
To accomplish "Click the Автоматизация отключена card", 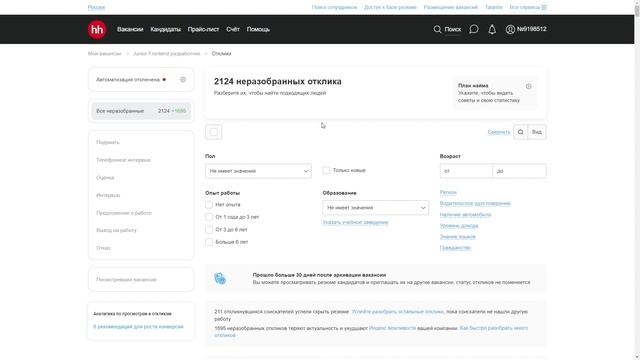I will pyautogui.click(x=141, y=80).
